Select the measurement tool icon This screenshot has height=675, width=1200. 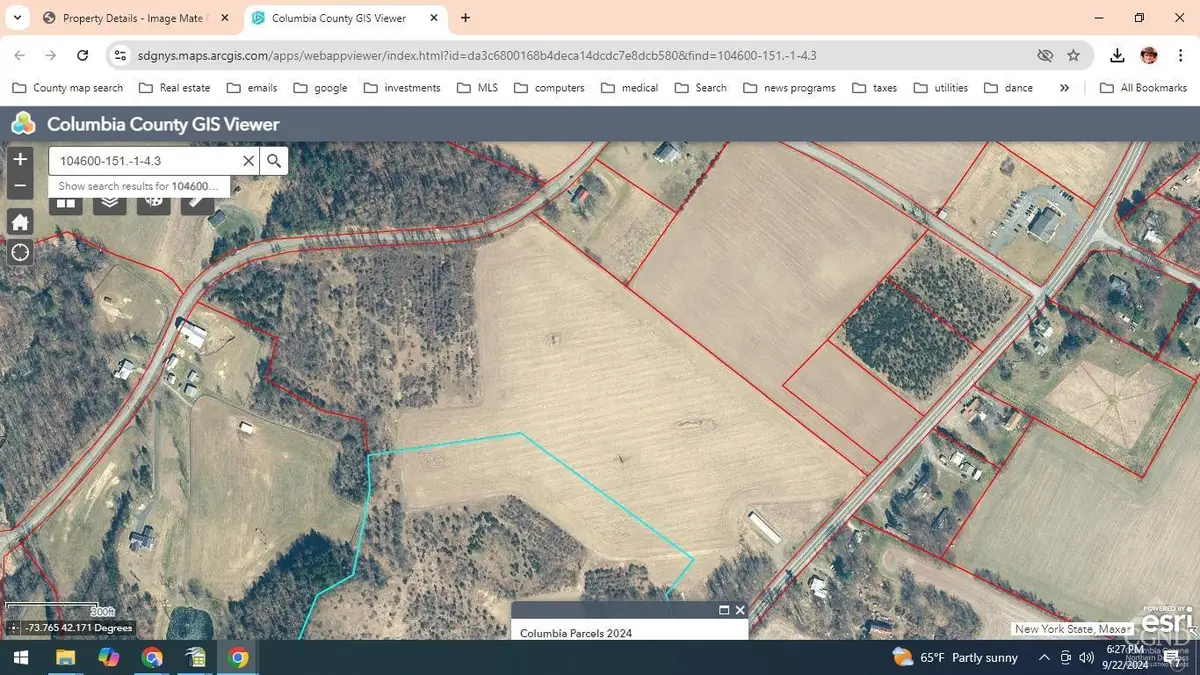point(197,200)
